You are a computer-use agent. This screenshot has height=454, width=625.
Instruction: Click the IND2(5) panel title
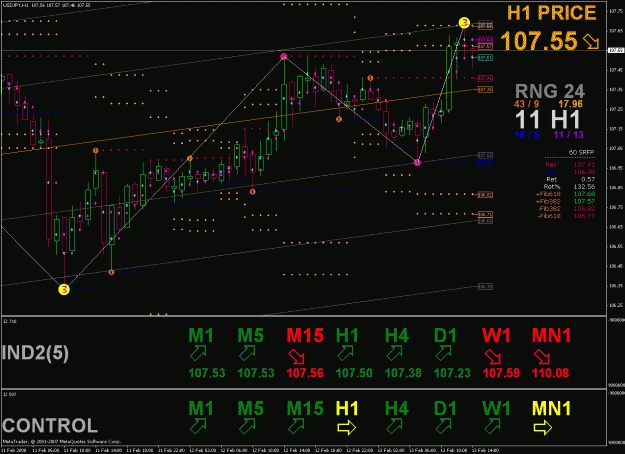35,353
